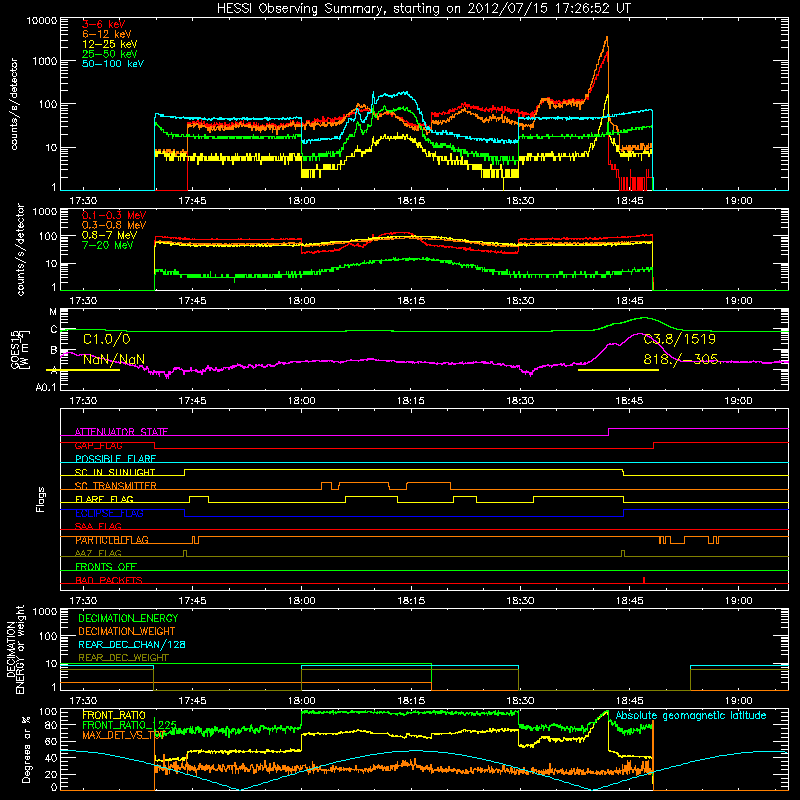Click the REAR_DEC_CHAN/128 legend label
This screenshot has height=800, width=800.
click(132, 645)
